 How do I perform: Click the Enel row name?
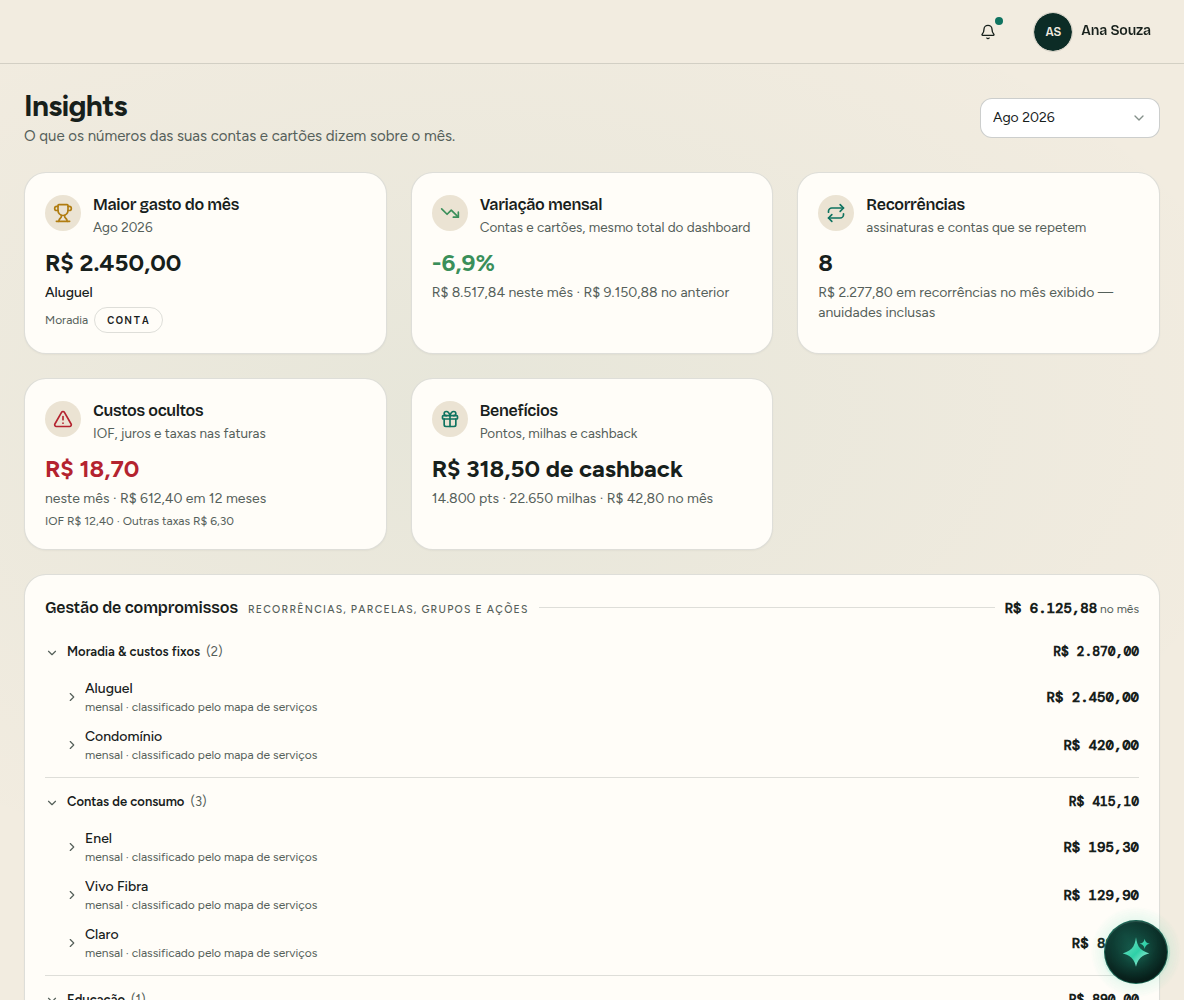tap(98, 838)
